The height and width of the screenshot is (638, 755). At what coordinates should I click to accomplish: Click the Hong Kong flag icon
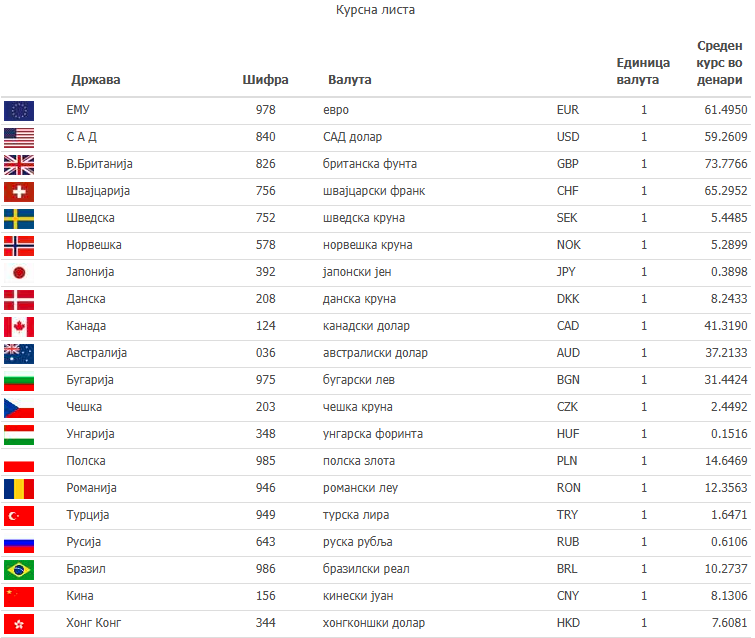(x=19, y=623)
